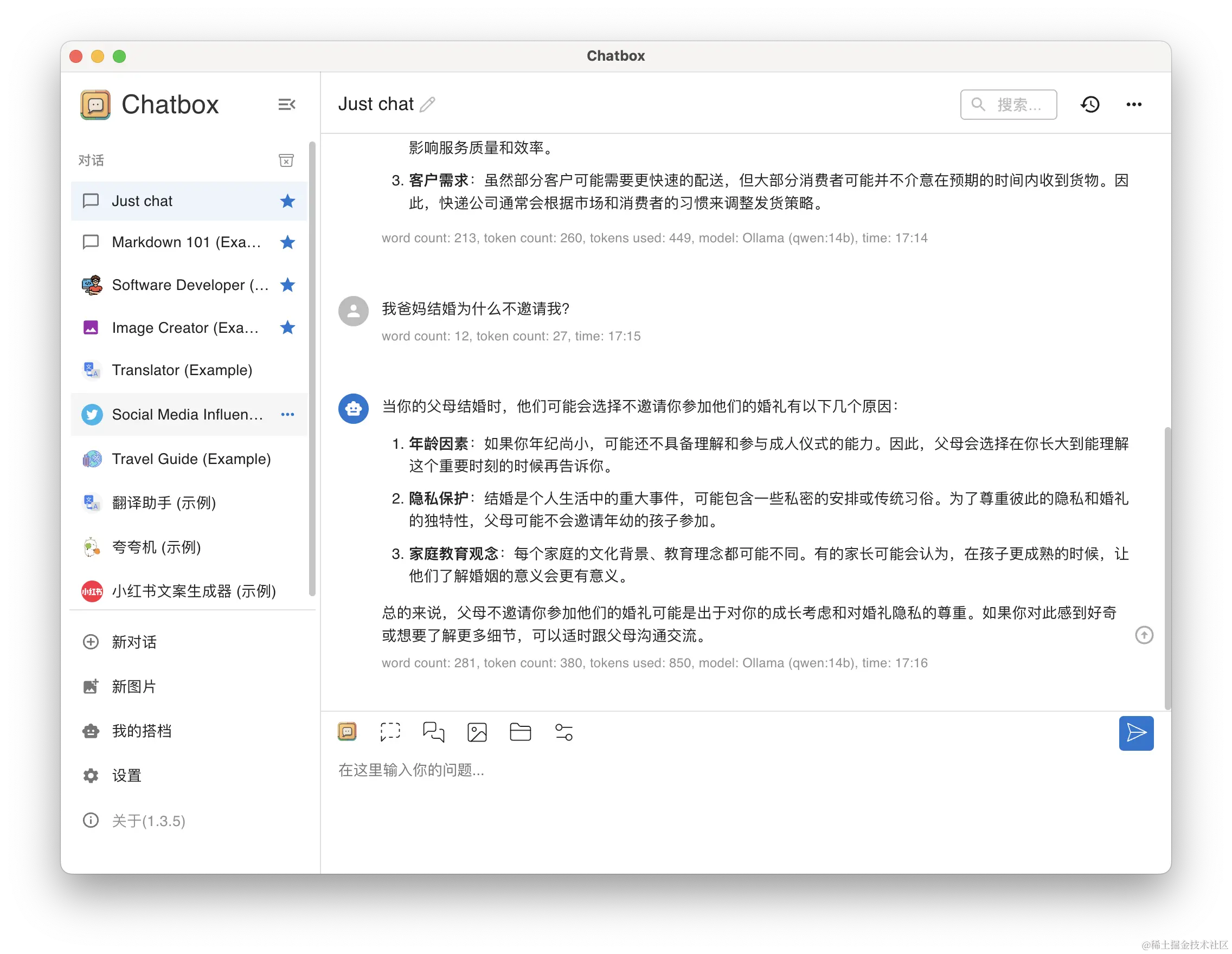Open the Travel Guide (Example) conversation
1232x954 pixels.
click(x=191, y=459)
